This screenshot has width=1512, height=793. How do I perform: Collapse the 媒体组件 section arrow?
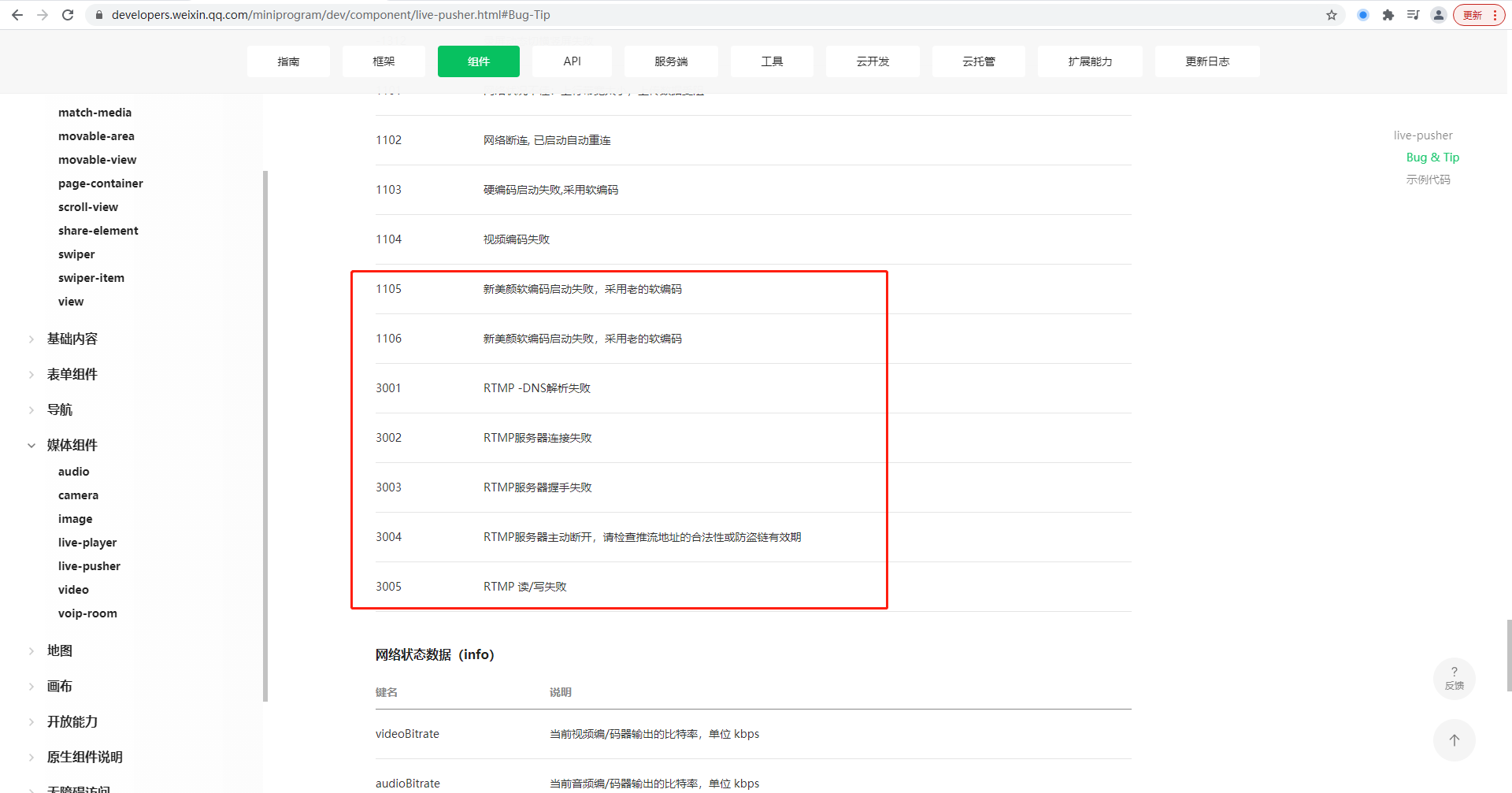pyautogui.click(x=31, y=446)
